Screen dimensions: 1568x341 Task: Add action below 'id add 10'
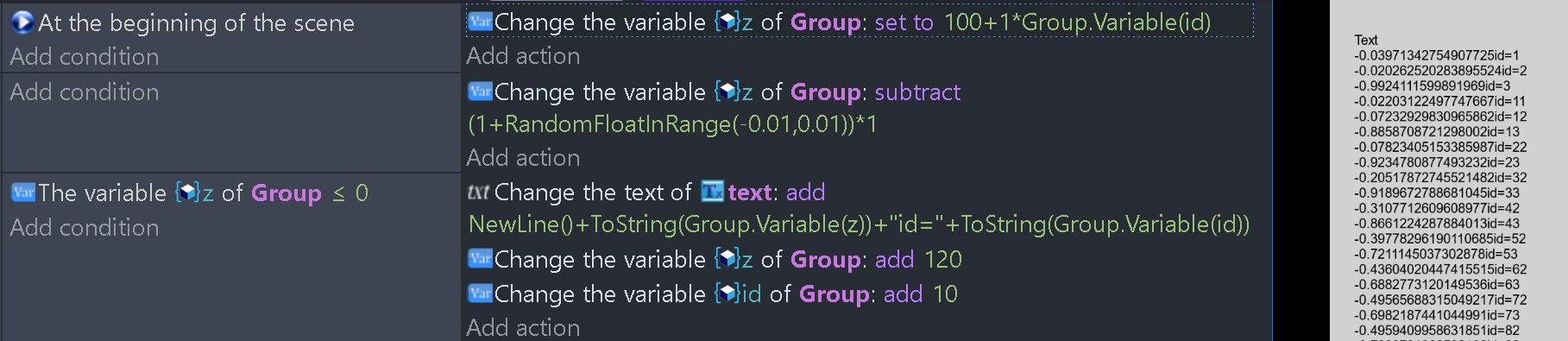523,328
